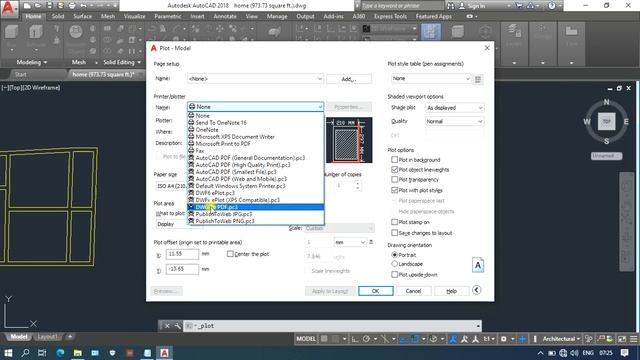640x360 pixels.
Task: Open Help for plotting
Action: [451, 291]
